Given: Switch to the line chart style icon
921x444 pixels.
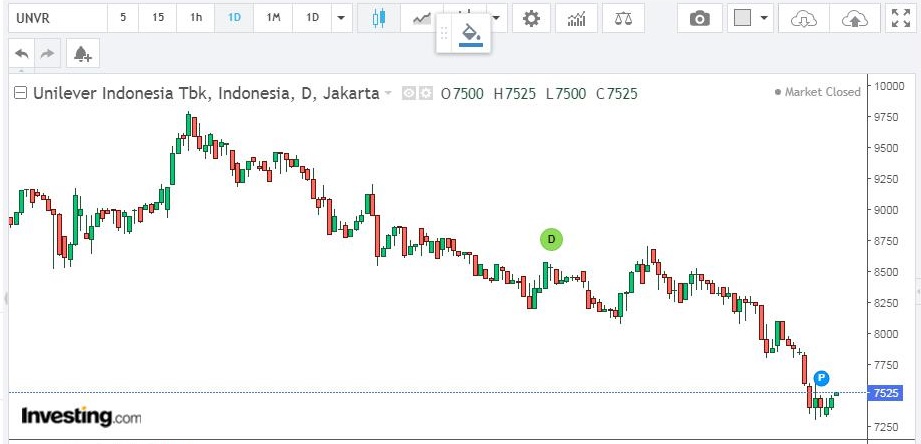Looking at the screenshot, I should (x=422, y=18).
